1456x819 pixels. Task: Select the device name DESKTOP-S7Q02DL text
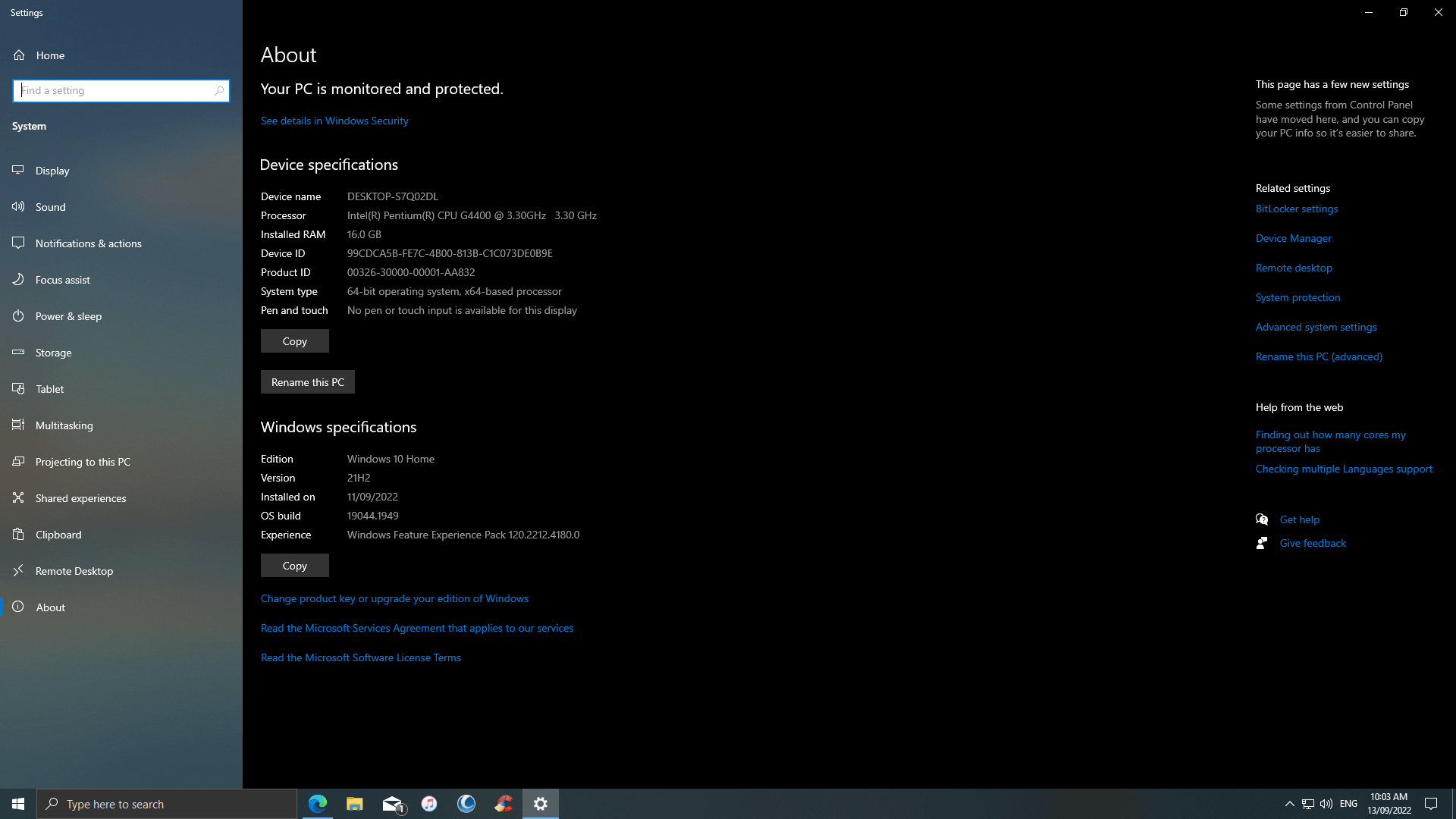393,196
